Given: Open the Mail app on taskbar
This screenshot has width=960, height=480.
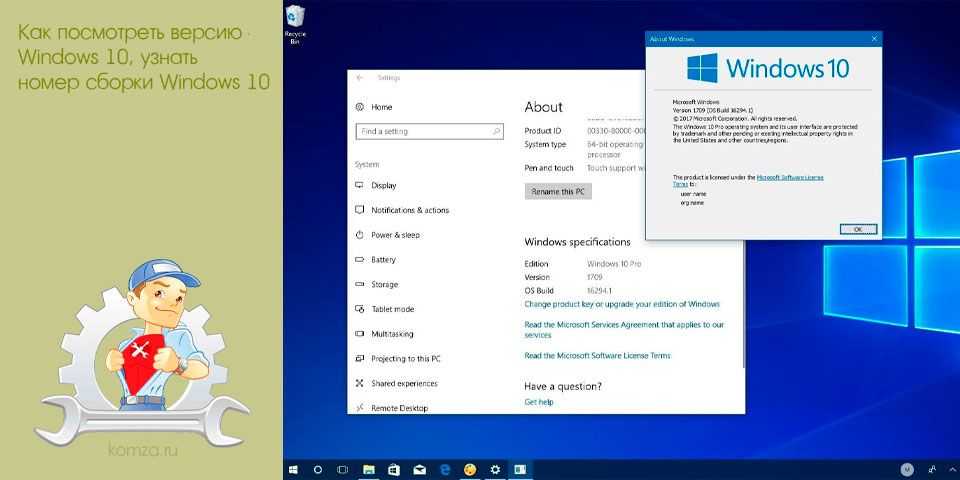Looking at the screenshot, I should tap(419, 470).
